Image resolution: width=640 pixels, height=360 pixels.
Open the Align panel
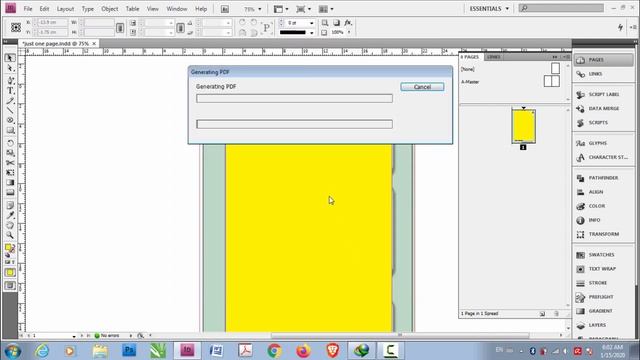pyautogui.click(x=604, y=192)
